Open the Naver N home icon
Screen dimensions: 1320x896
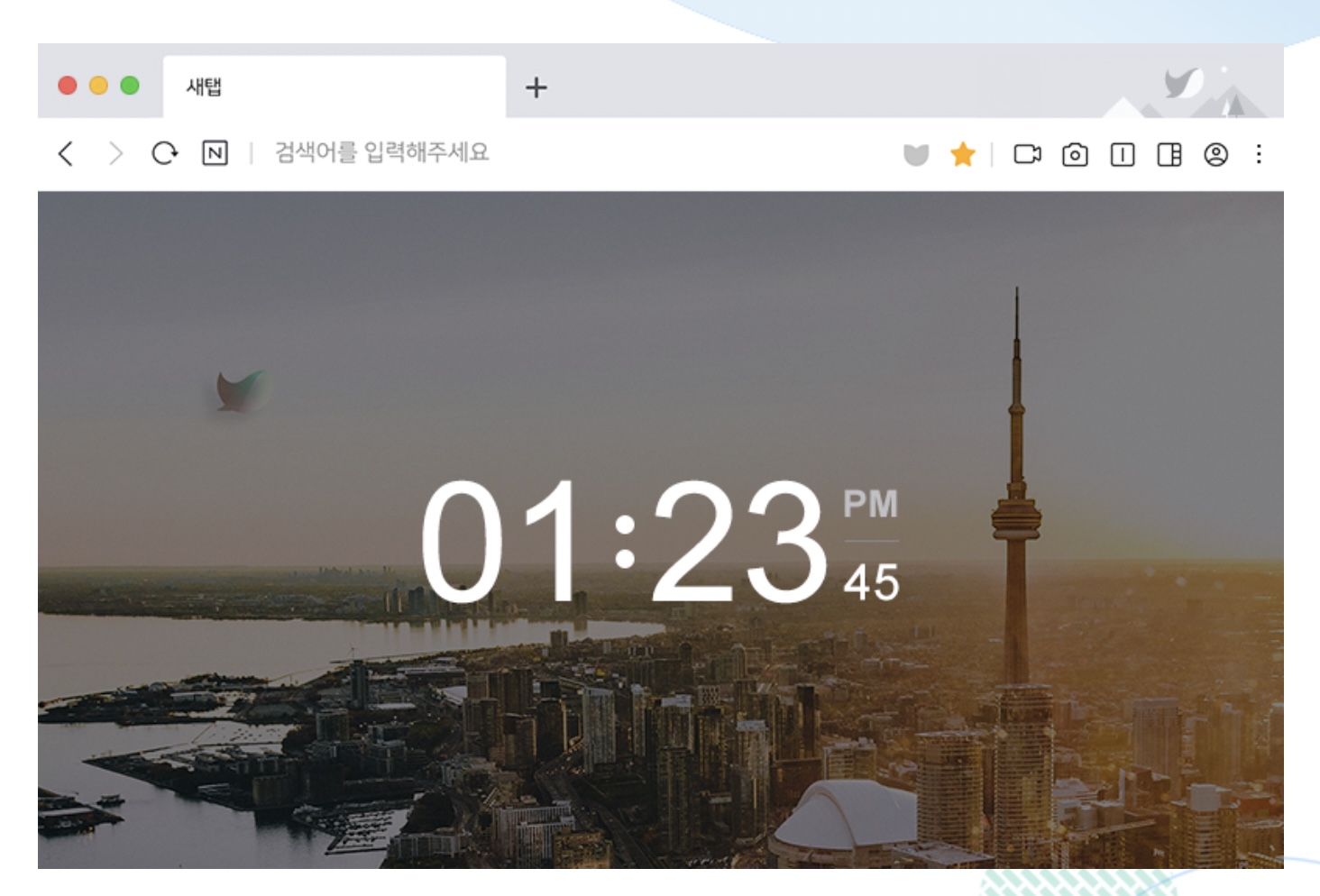click(215, 153)
